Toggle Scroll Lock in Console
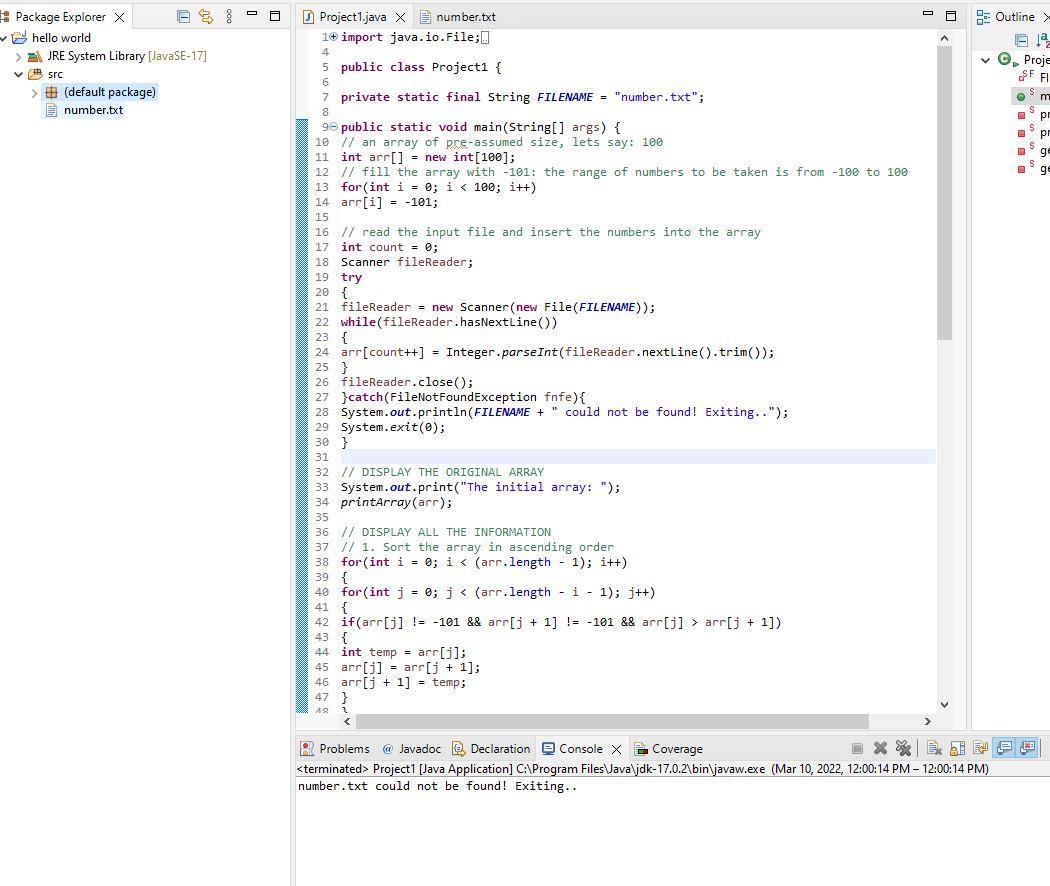This screenshot has width=1050, height=886. pos(957,748)
